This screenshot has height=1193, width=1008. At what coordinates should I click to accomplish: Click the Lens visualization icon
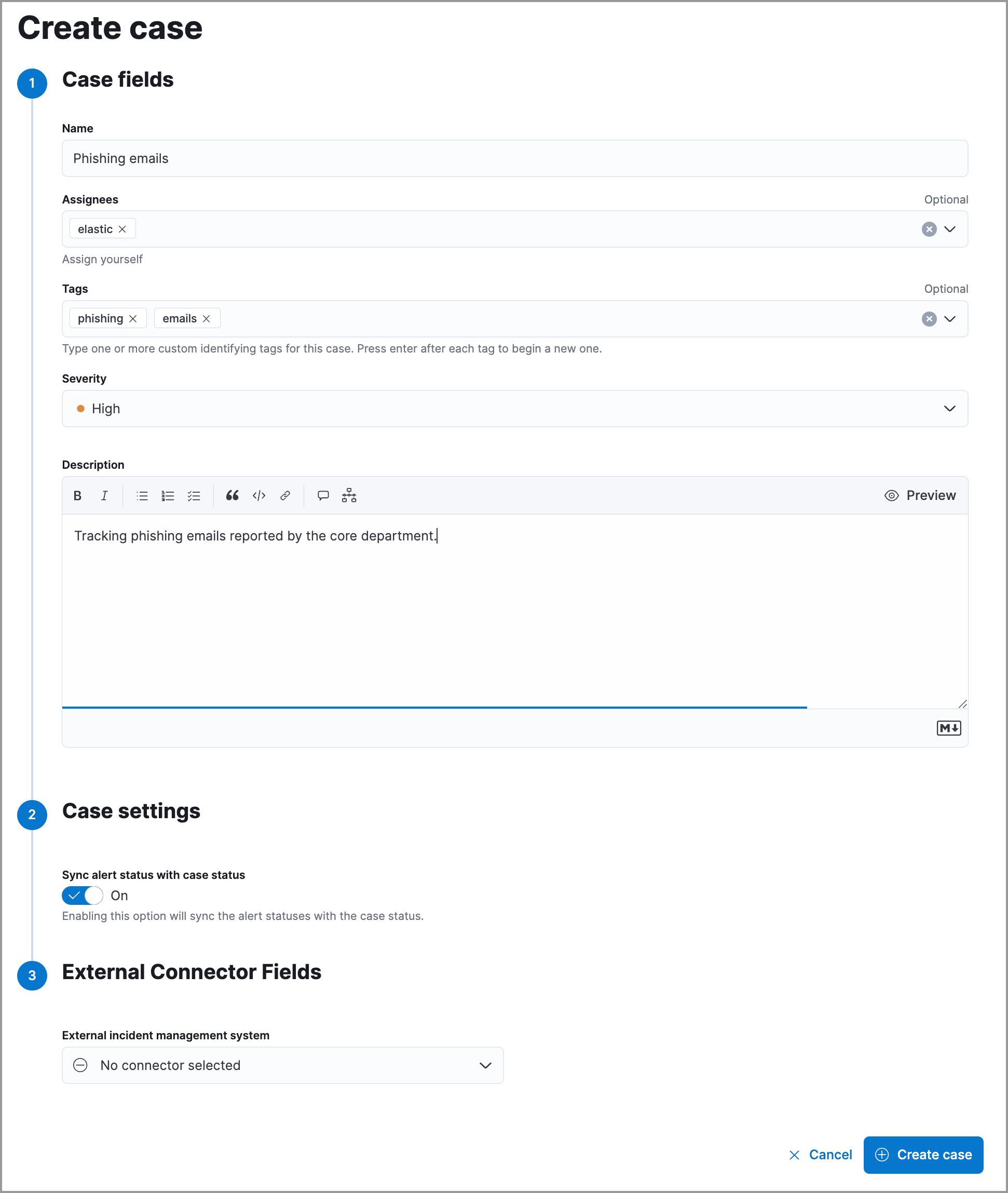tap(349, 496)
